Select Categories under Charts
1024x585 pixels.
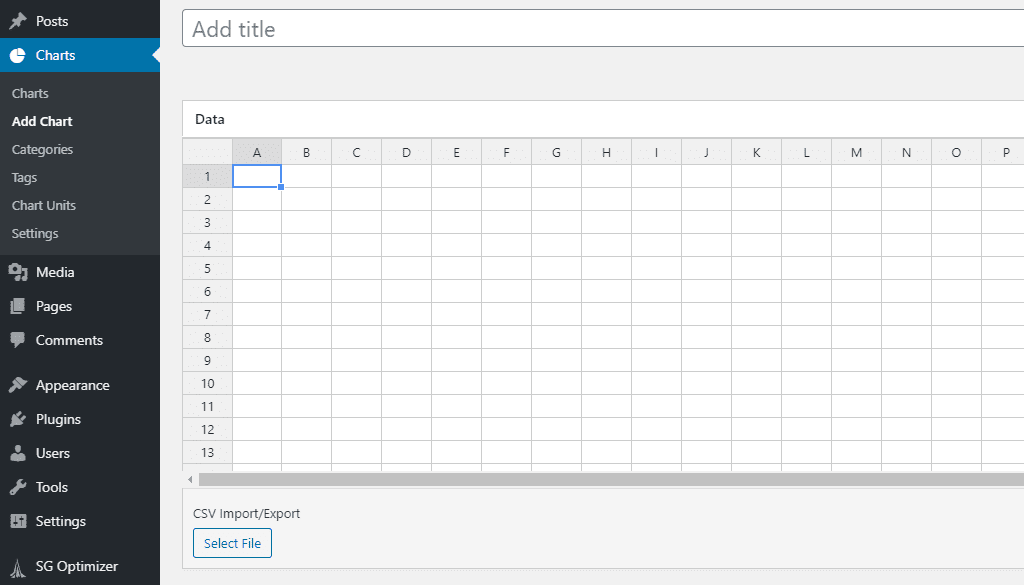[44, 149]
